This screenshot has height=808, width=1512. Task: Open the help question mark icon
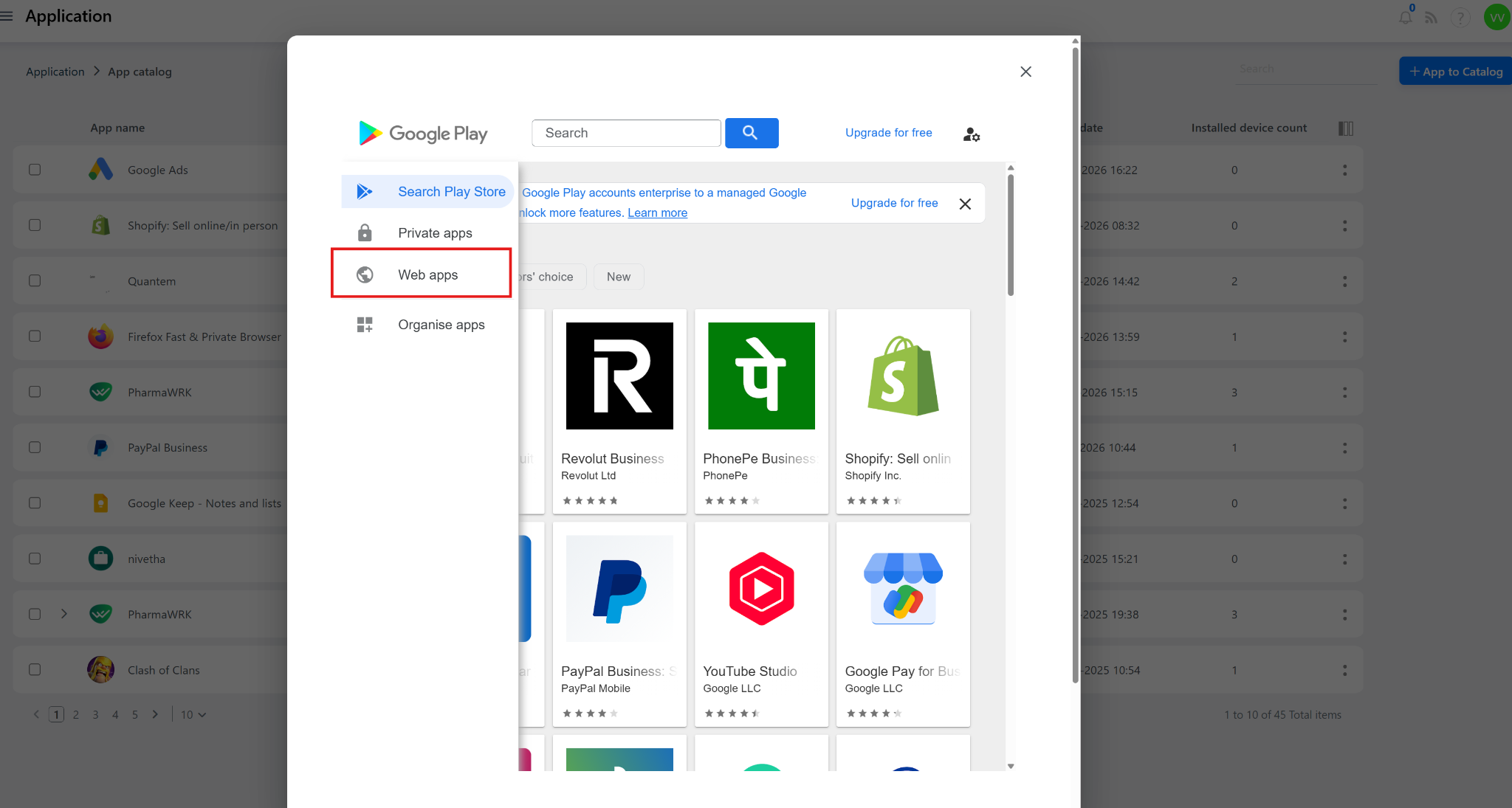coord(1460,18)
